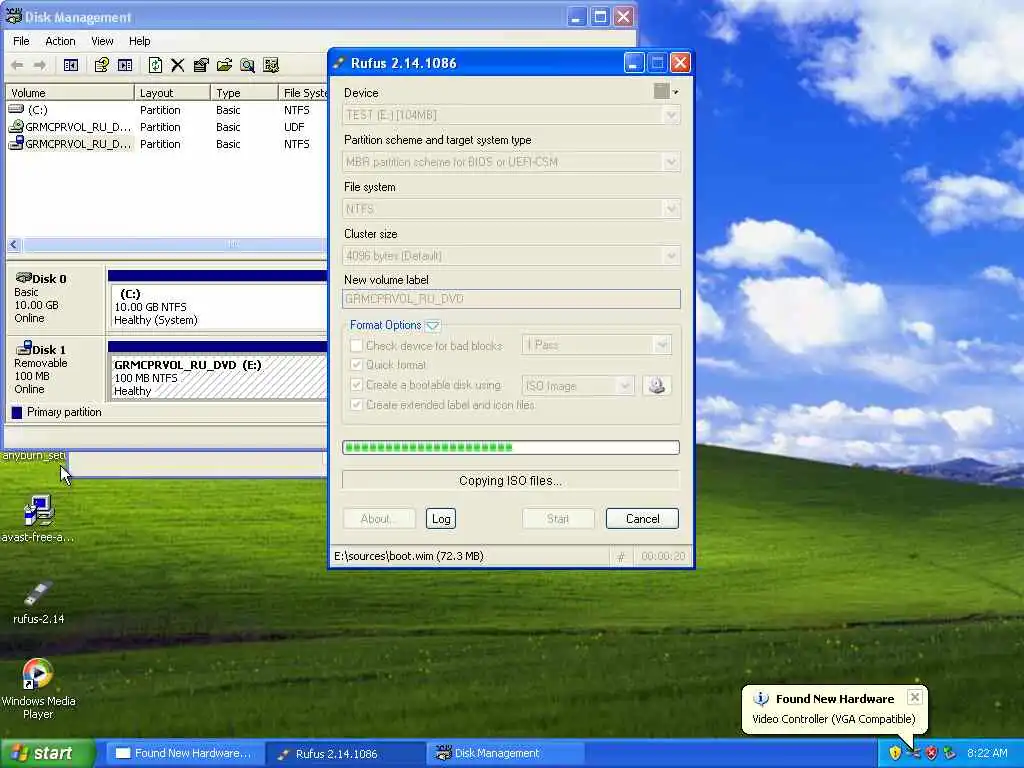Viewport: 1024px width, 768px height.
Task: Open the Help icon in Disk Management toolbar
Action: [x=101, y=65]
